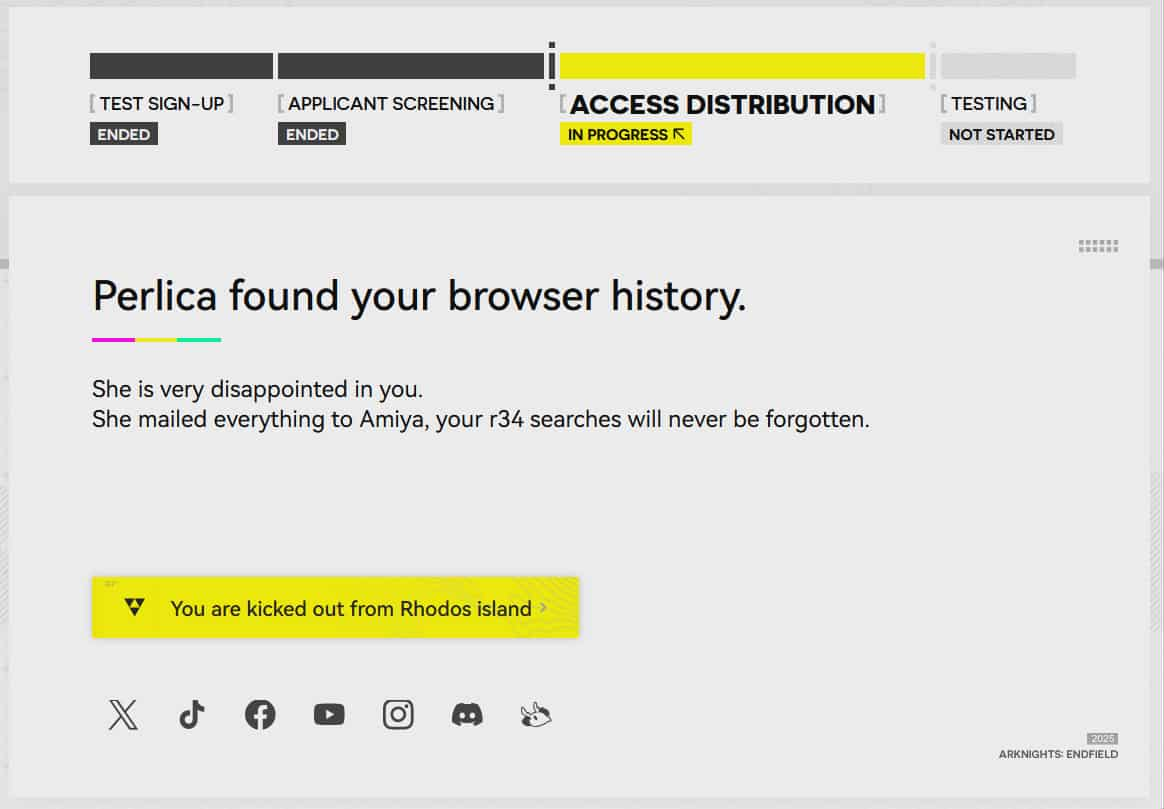Screen dimensions: 1164x809
Task: Select the APPLICANT SCREENING stage label
Action: (391, 103)
